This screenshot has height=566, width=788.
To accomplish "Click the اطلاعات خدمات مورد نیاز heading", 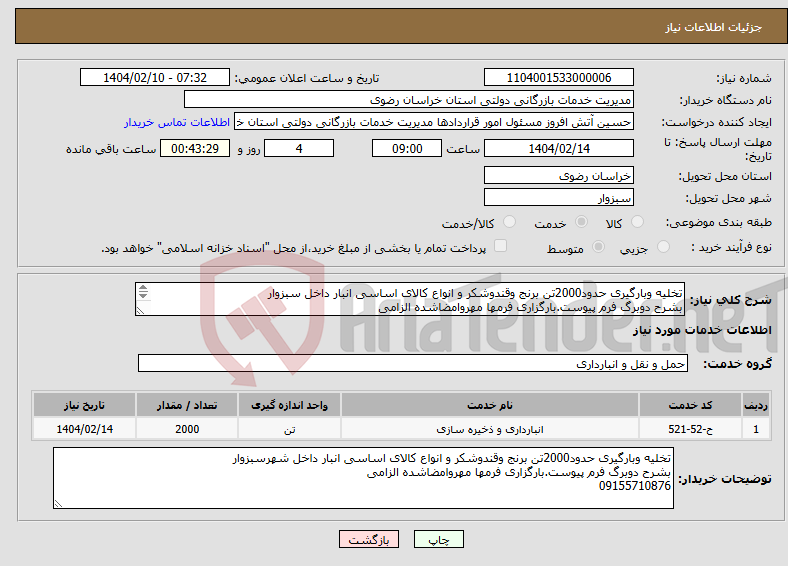I will (x=702, y=330).
